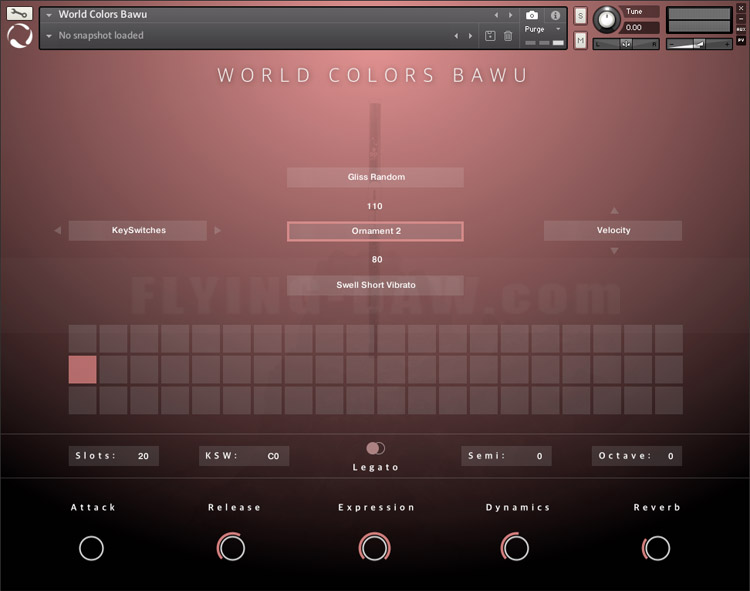Click the KSW C0 value field
750x591 pixels.
244,456
